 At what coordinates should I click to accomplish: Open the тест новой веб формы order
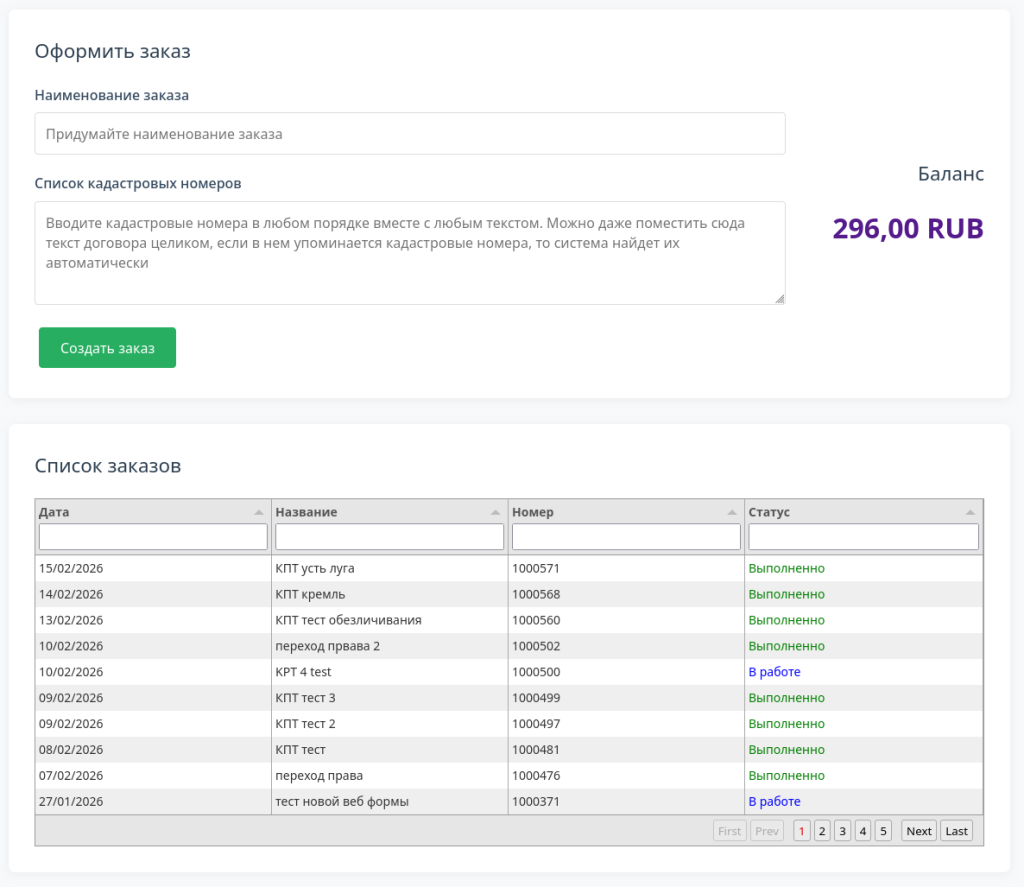tap(342, 802)
